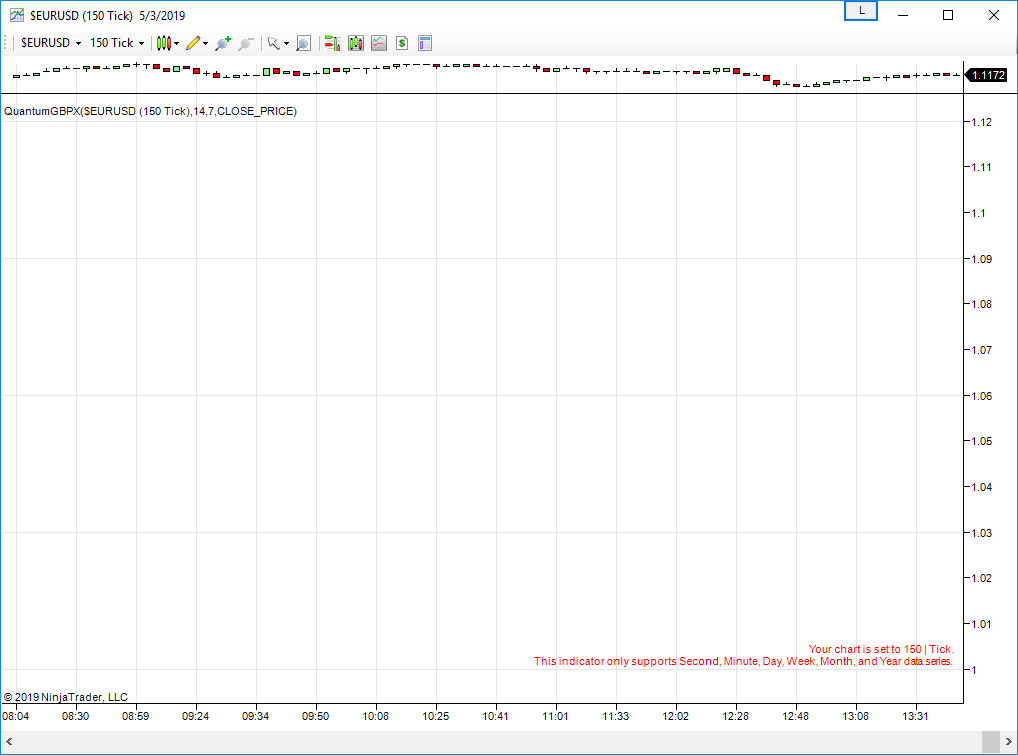This screenshot has width=1018, height=755.
Task: Click the L link button in title bar
Action: pos(861,11)
